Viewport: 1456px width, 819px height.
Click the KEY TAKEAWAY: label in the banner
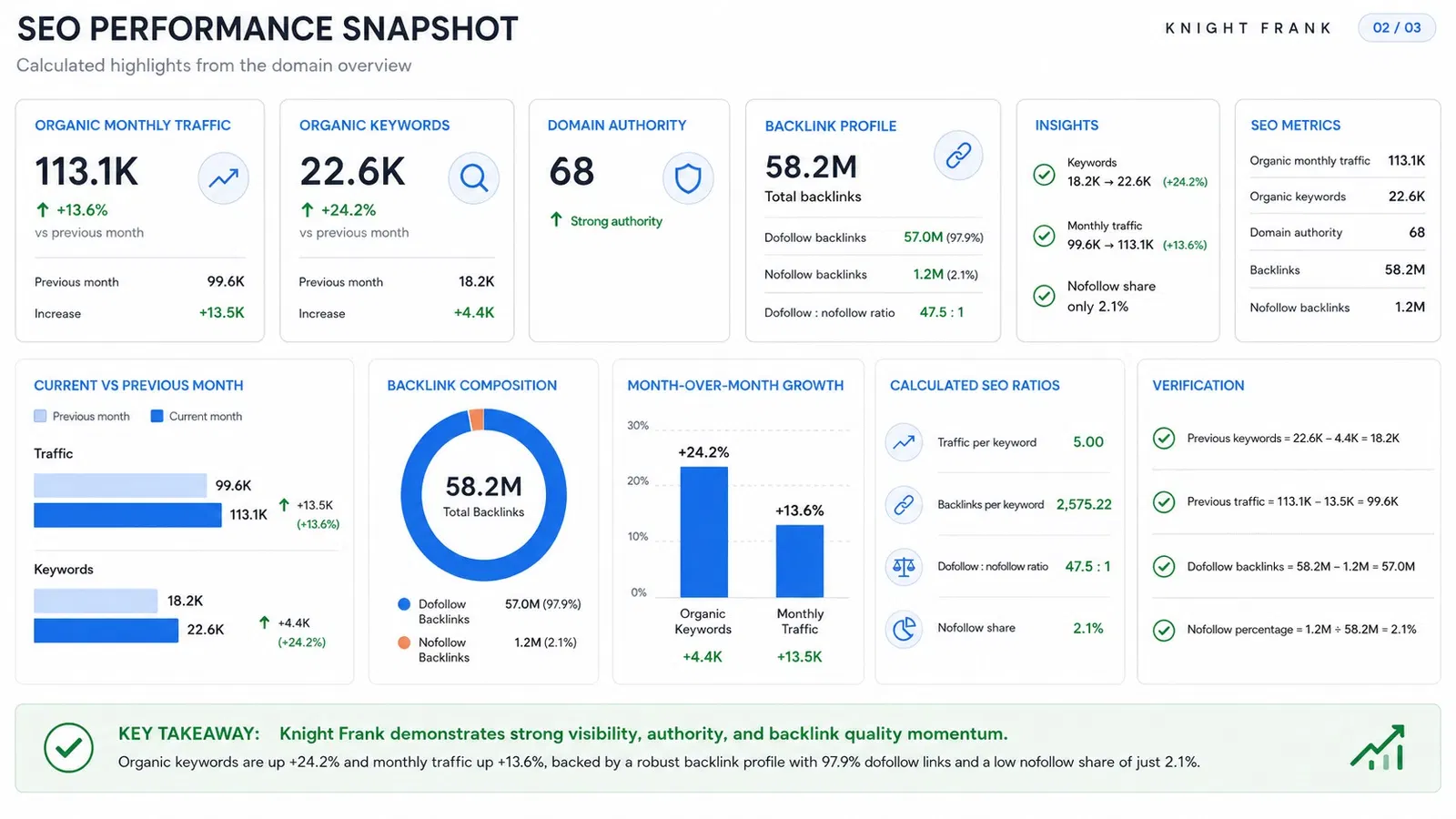(x=189, y=733)
